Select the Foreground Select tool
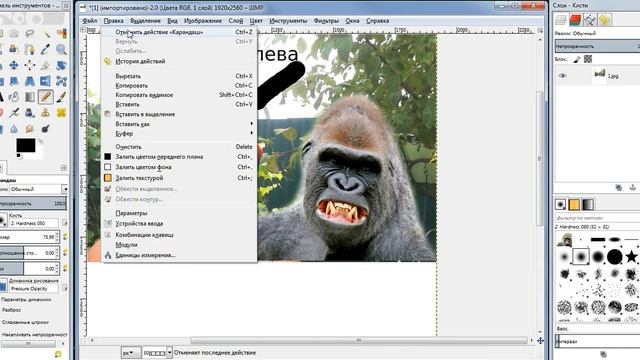 [14, 49]
